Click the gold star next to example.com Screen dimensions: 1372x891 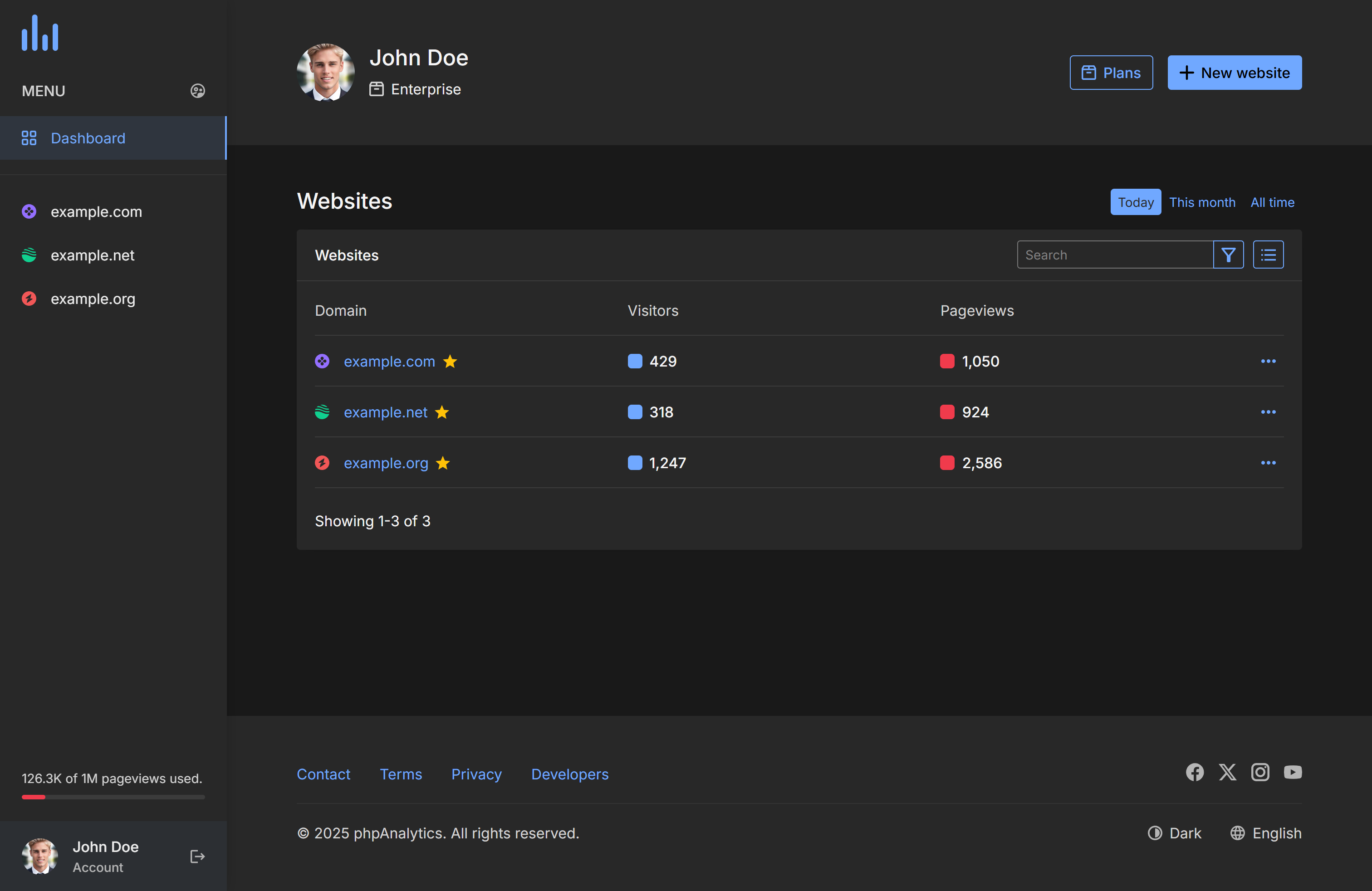[450, 362]
